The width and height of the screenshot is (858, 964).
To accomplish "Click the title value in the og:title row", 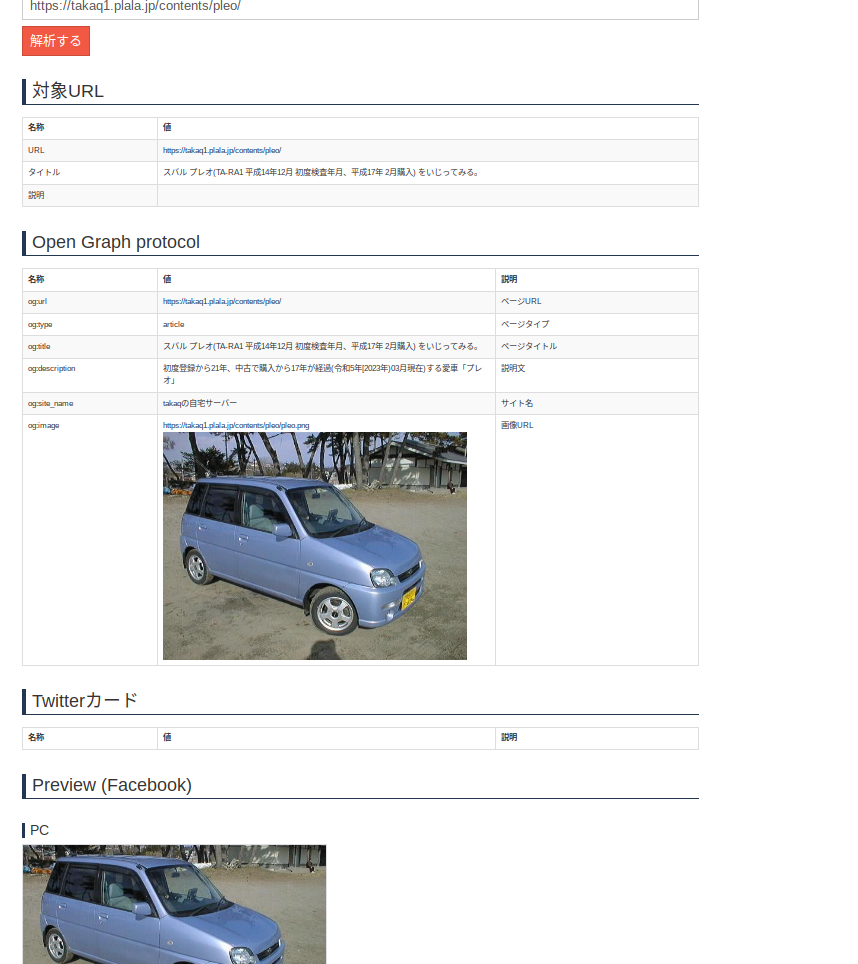I will point(321,347).
